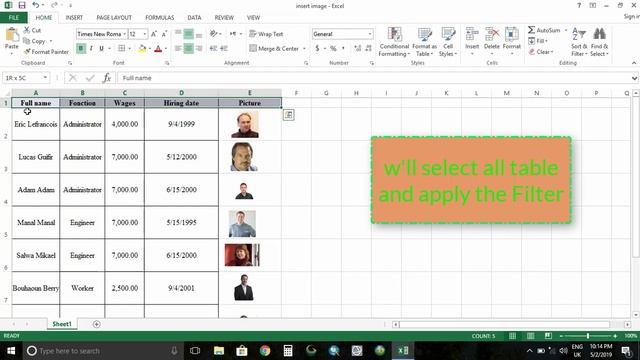Switch to the REVIEW tab

pos(224,18)
